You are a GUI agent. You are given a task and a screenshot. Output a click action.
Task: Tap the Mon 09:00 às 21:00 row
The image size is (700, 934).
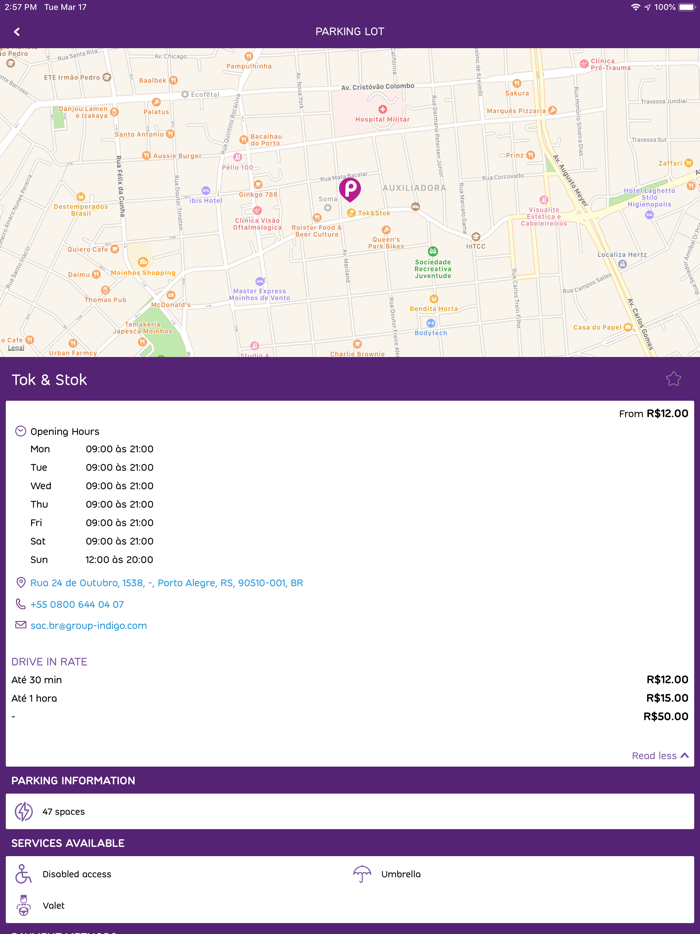92,449
